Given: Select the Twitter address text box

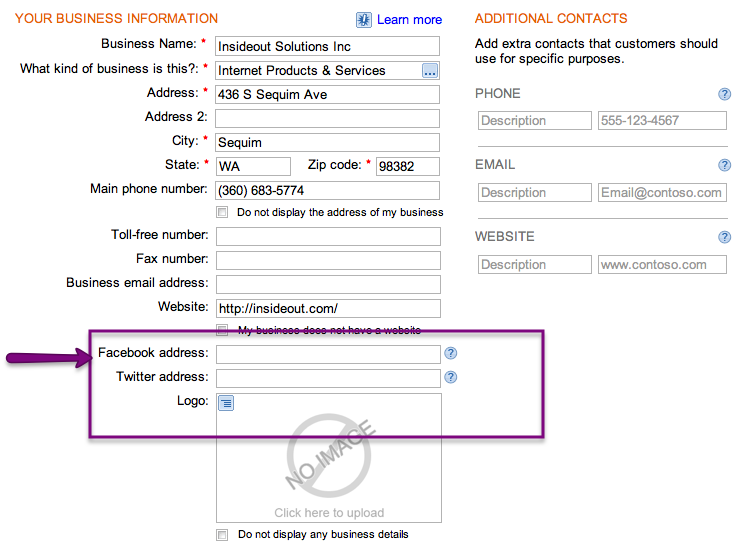Looking at the screenshot, I should [x=328, y=378].
